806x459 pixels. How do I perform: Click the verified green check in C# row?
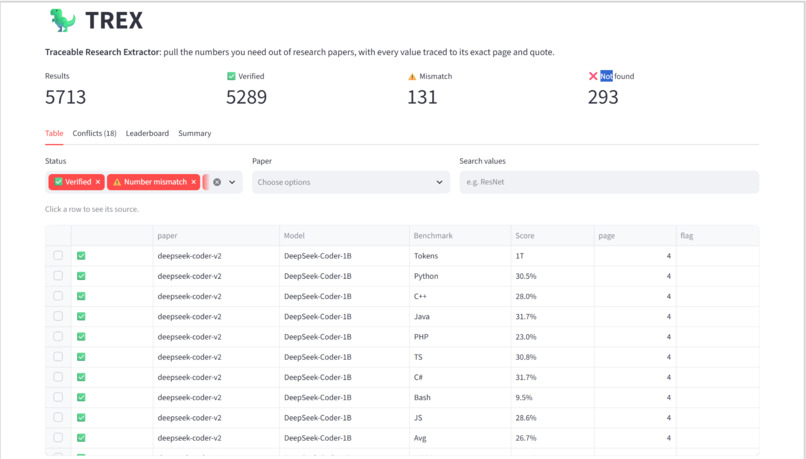point(81,377)
